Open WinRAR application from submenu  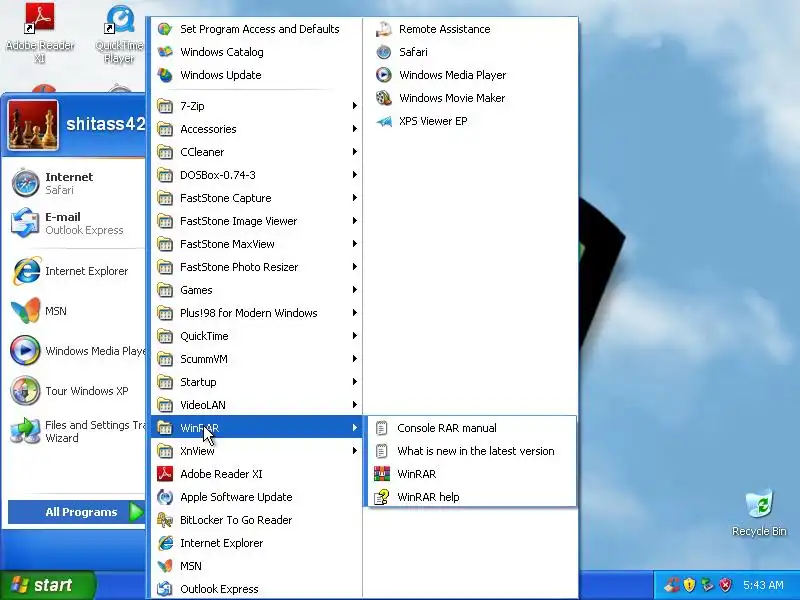click(x=471, y=474)
